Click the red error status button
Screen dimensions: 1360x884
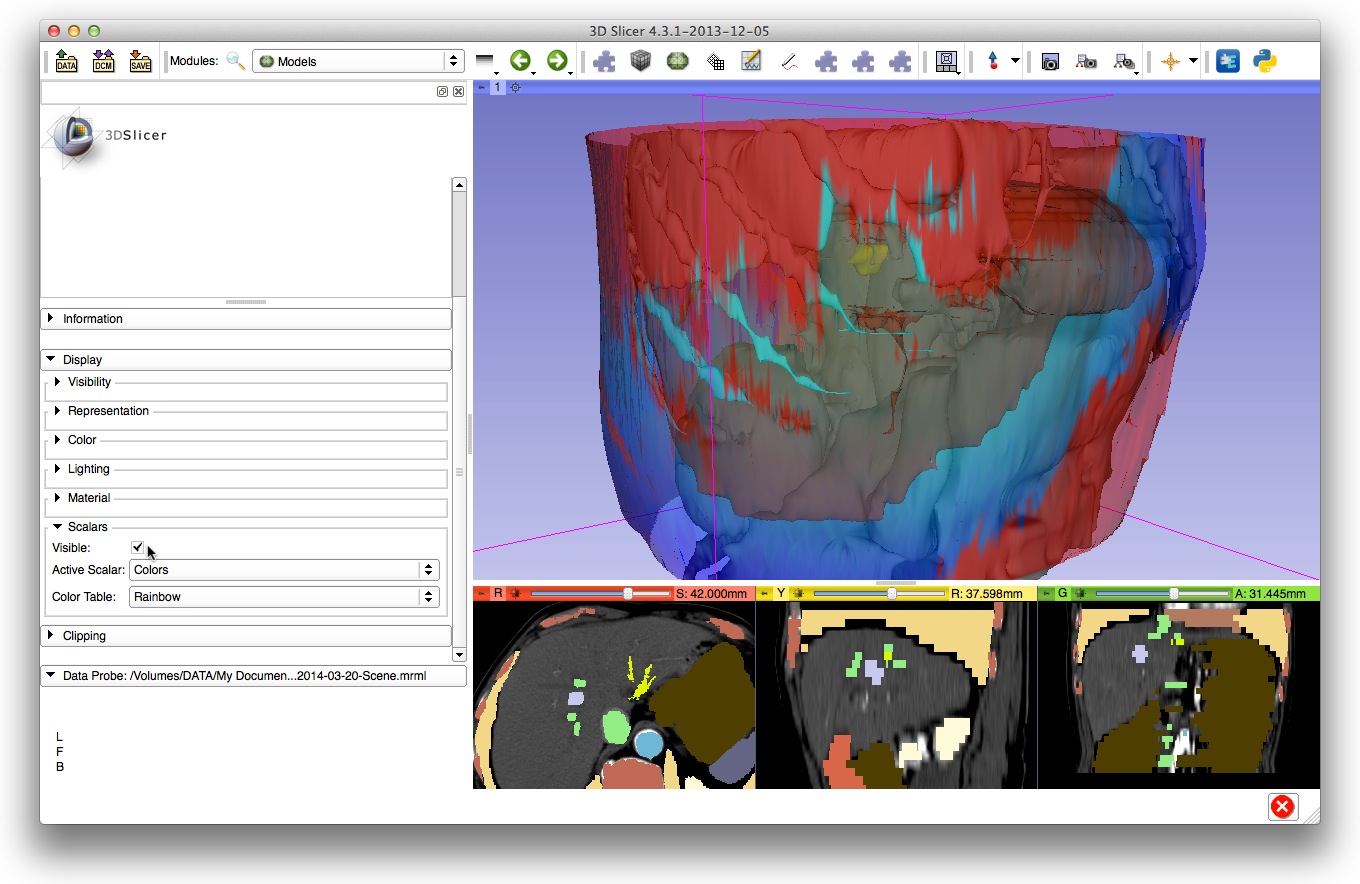[1282, 807]
